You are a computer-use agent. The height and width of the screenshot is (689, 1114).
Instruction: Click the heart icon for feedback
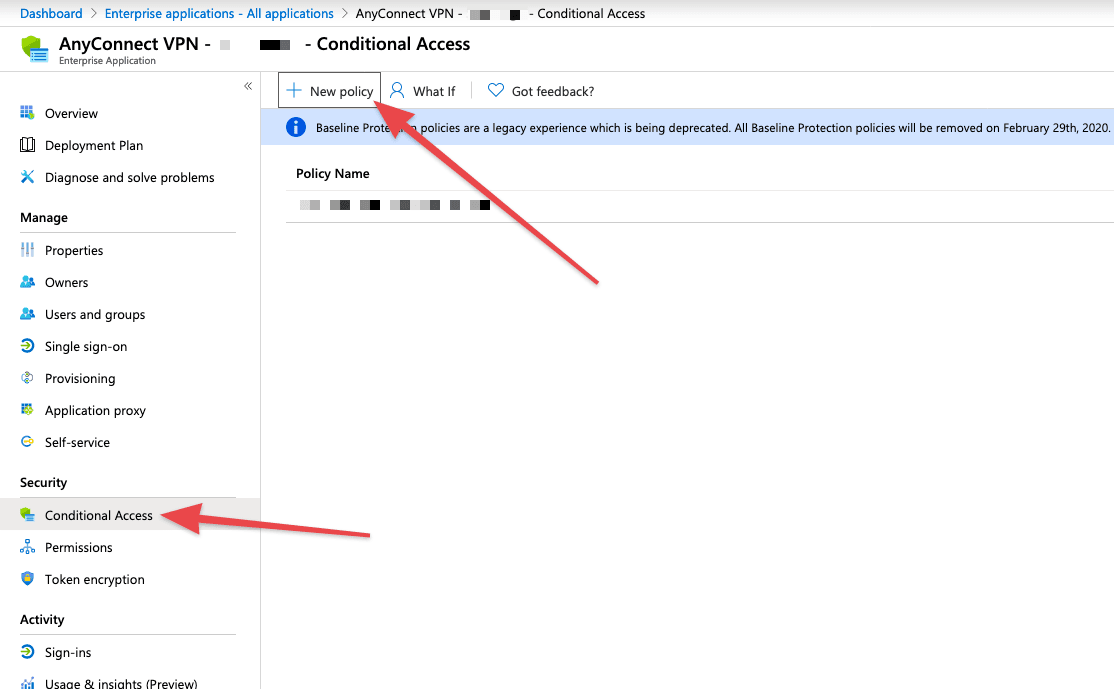click(496, 90)
